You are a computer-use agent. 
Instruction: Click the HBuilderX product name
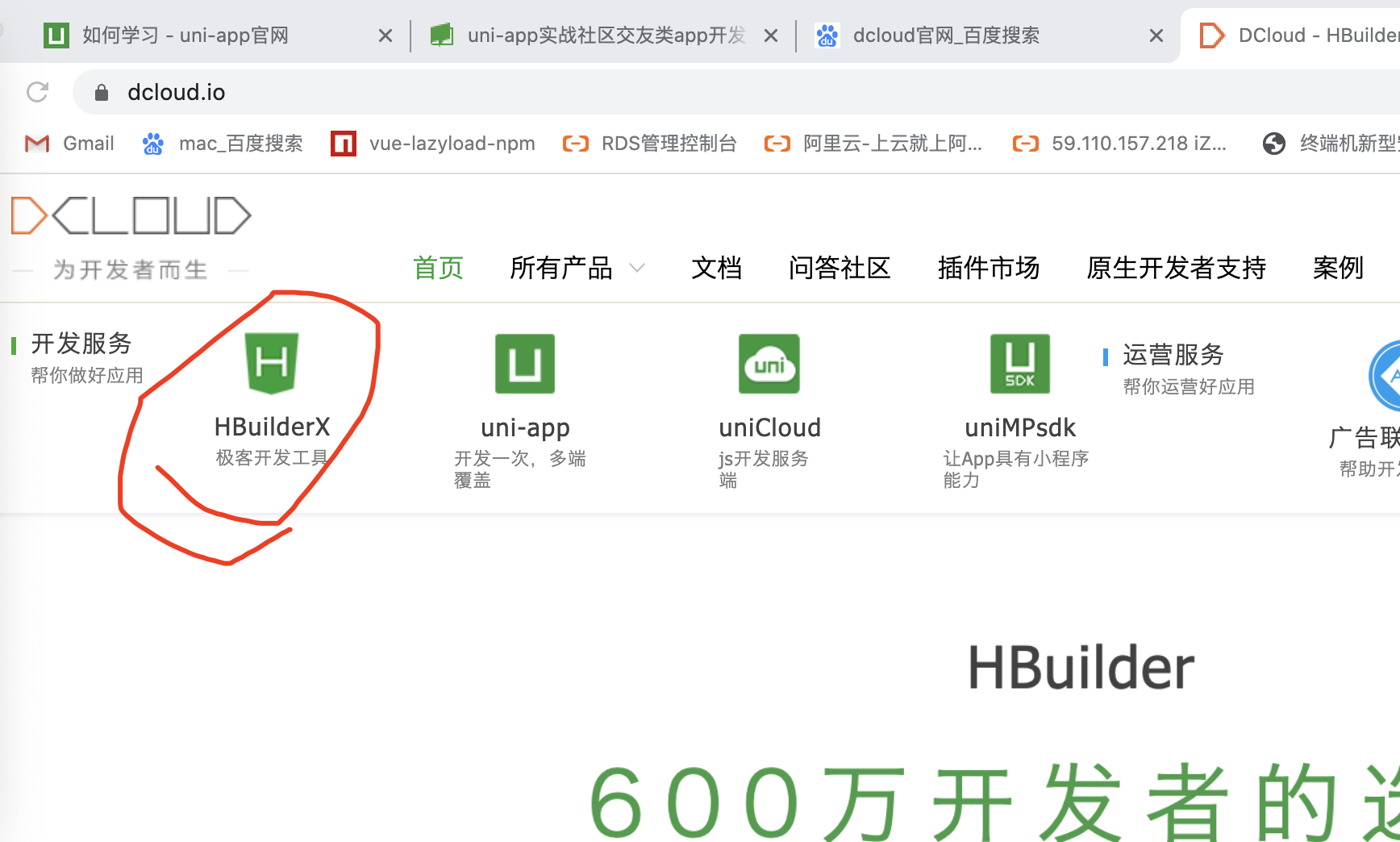click(x=272, y=427)
